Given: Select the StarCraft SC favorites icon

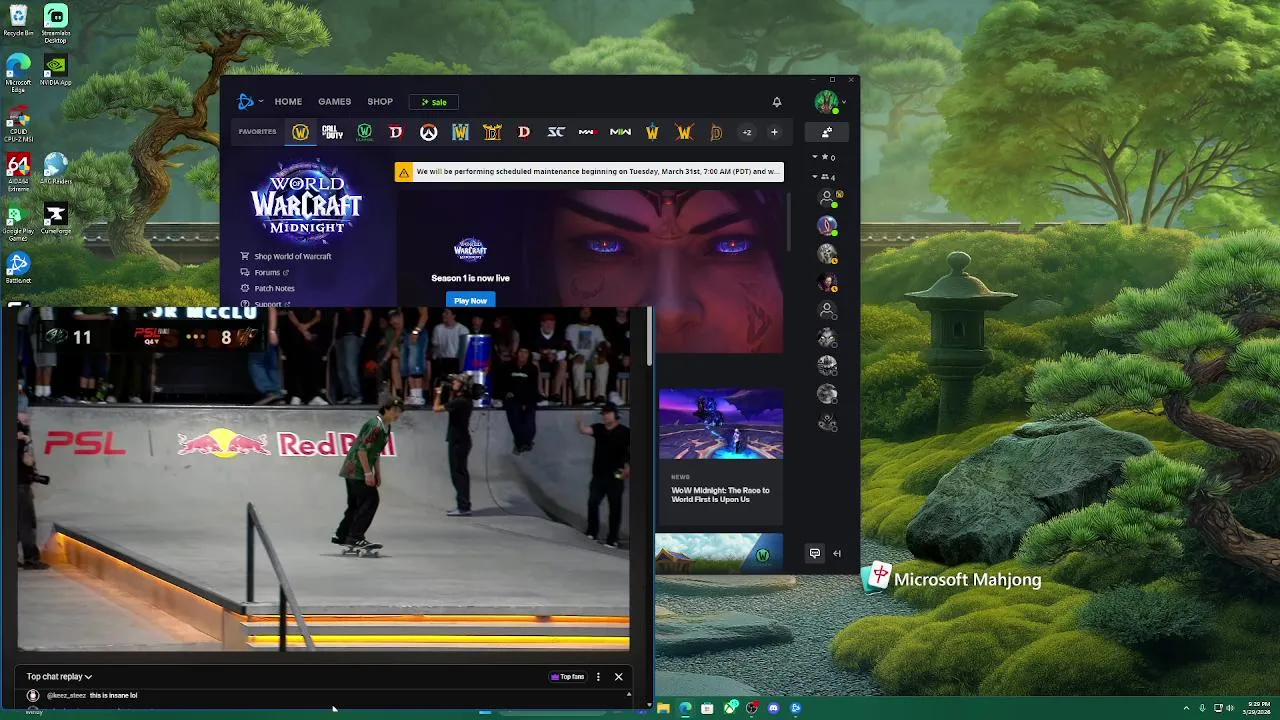Looking at the screenshot, I should [556, 132].
